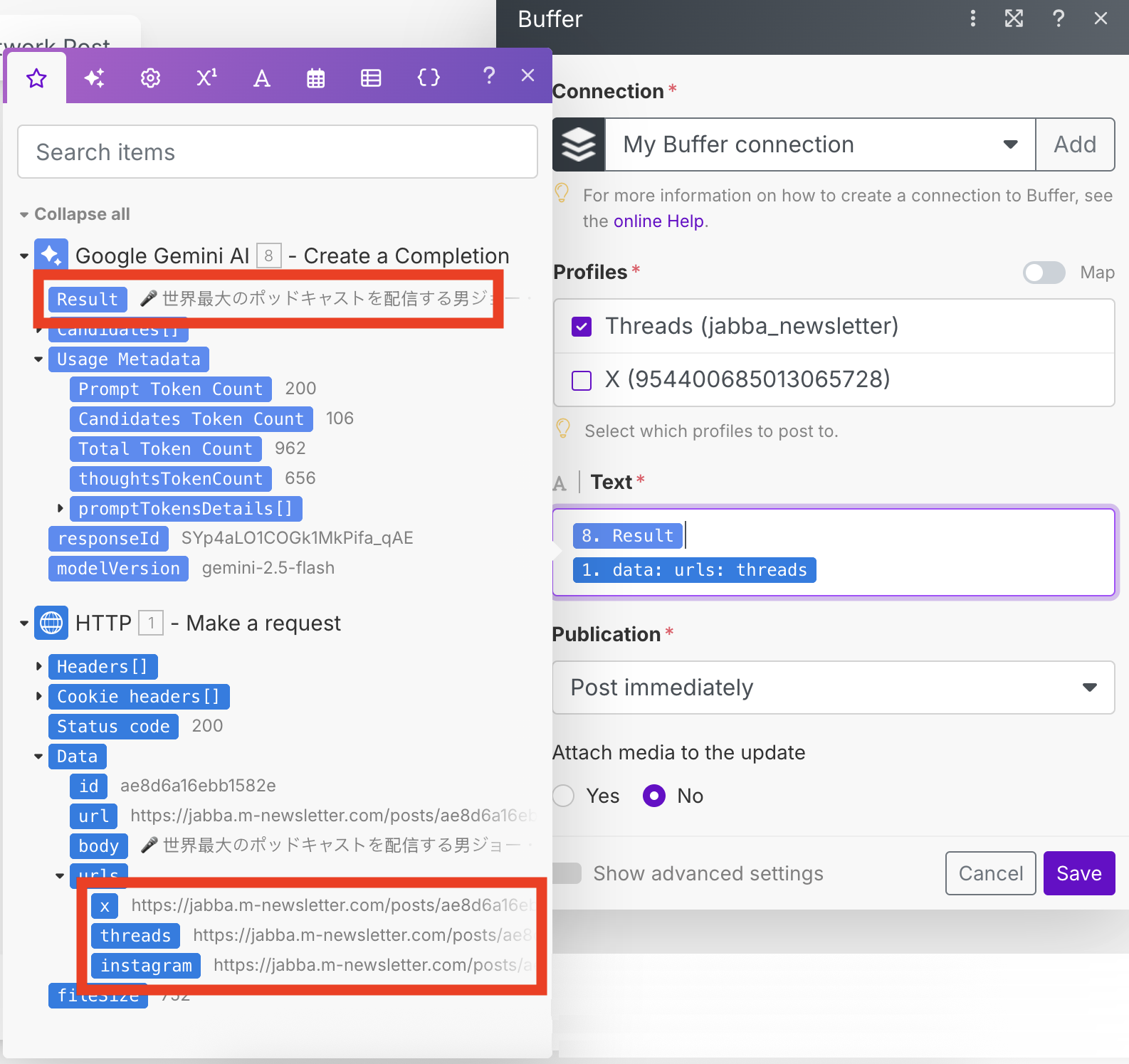Select the Total Token Count pill
Image resolution: width=1129 pixels, height=1064 pixels.
(166, 449)
